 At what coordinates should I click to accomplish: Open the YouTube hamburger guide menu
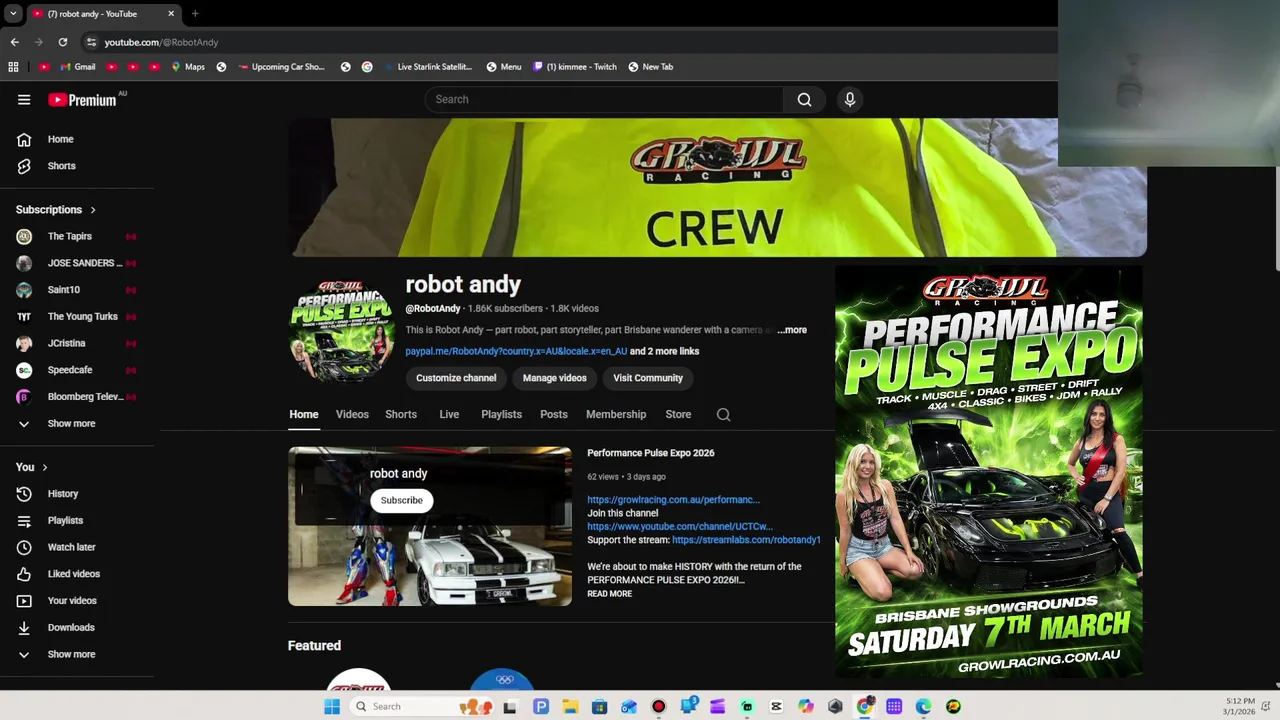coord(24,99)
